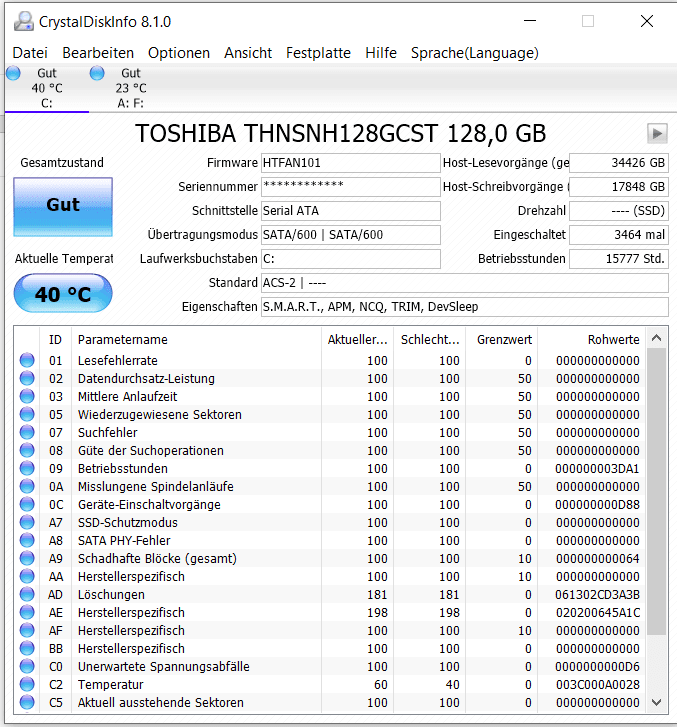677x727 pixels.
Task: Click status icon of Unerwartete Spannungsabfälle row
Action: (x=27, y=667)
